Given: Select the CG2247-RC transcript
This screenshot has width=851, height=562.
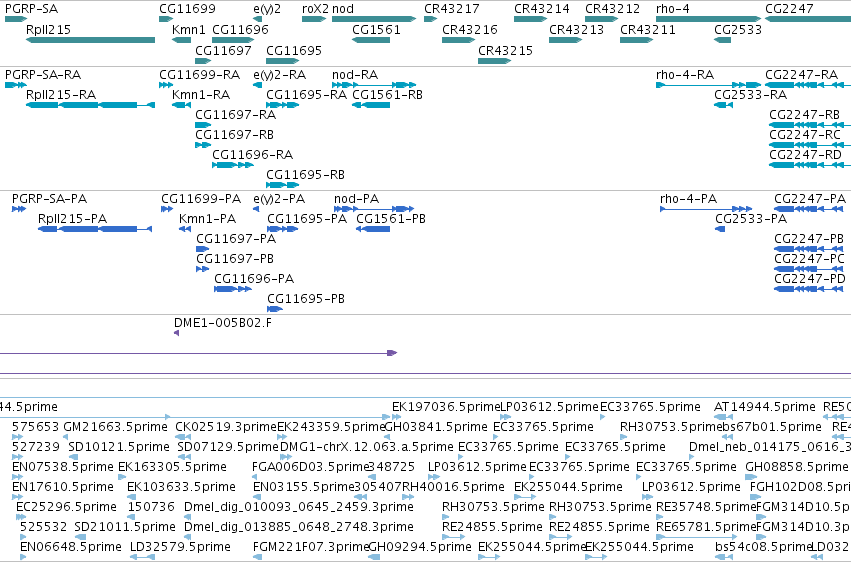Looking at the screenshot, I should 810,145.
